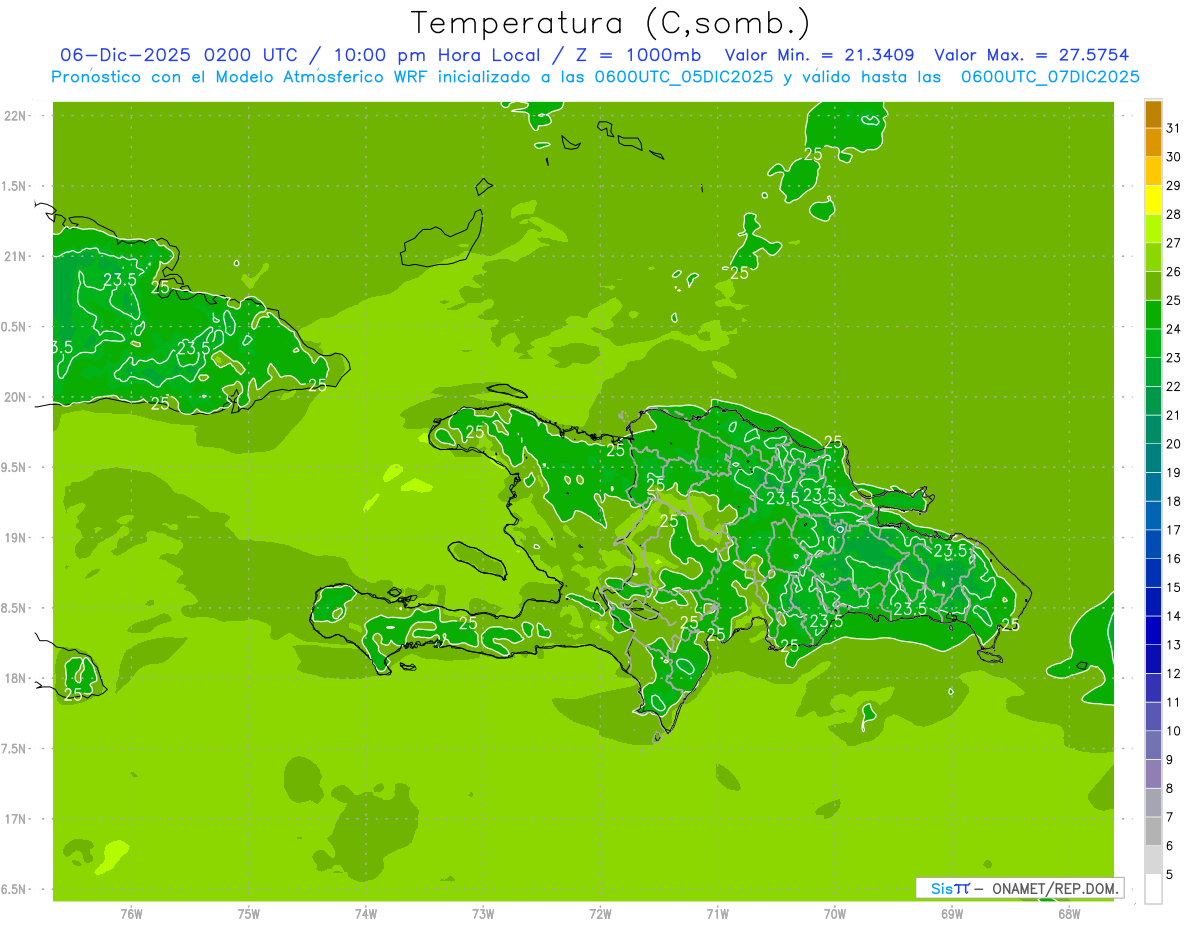Click the color bar label "20"

point(1174,444)
